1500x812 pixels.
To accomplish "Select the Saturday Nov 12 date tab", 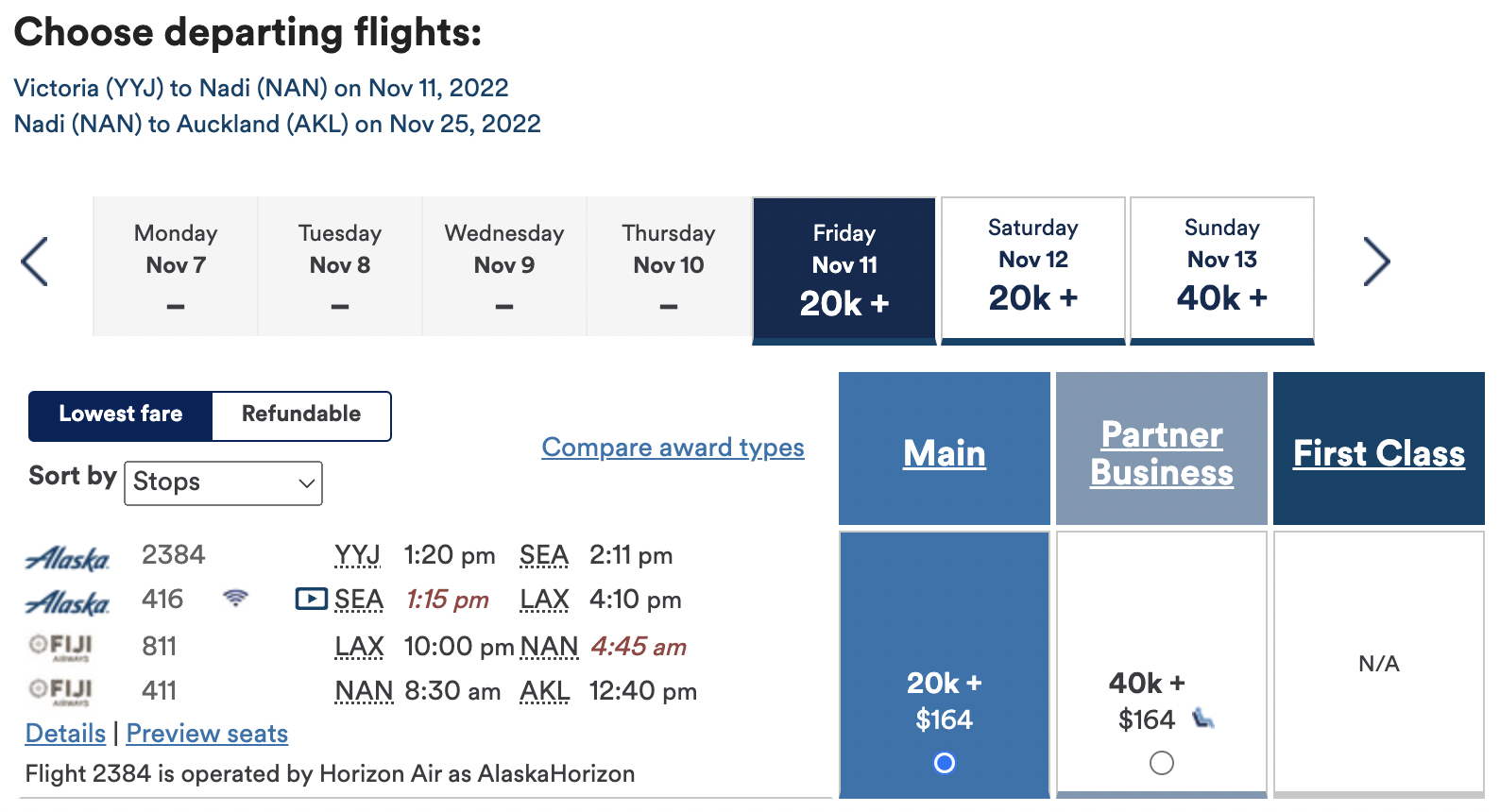I will click(x=1032, y=269).
